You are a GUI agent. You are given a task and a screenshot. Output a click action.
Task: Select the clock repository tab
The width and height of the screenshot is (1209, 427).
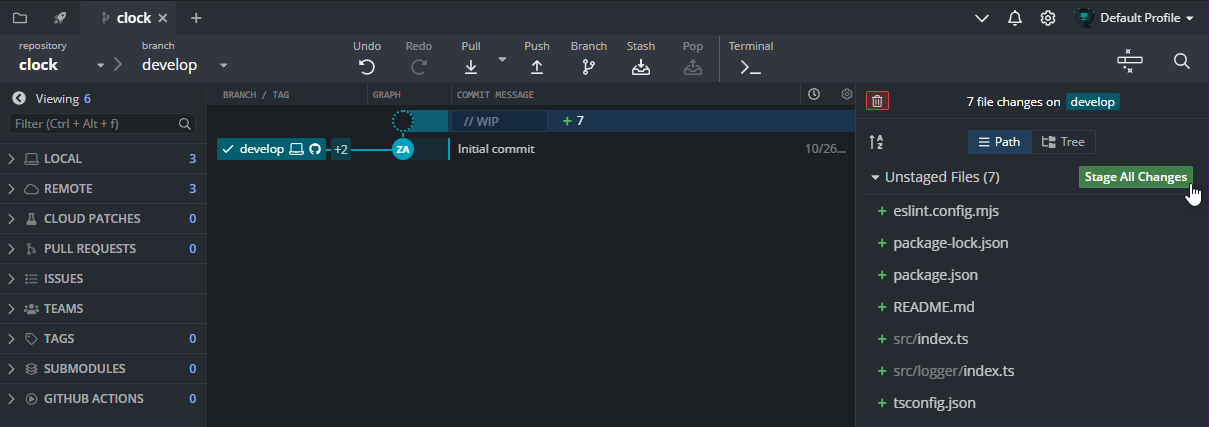click(133, 18)
